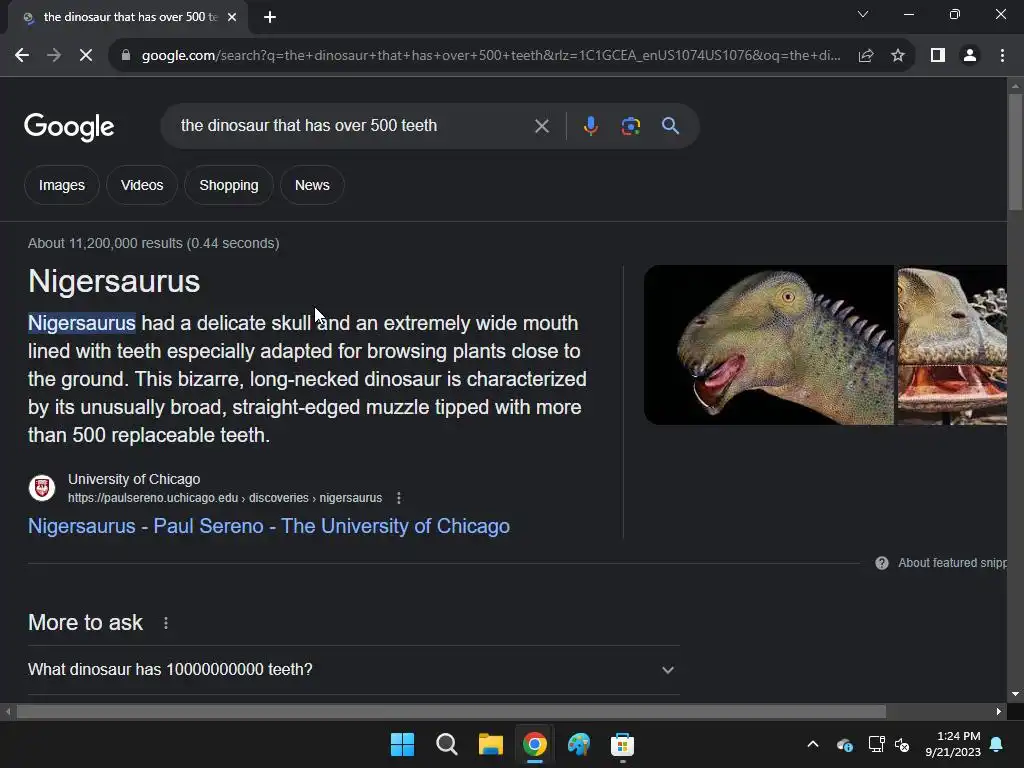Screen dimensions: 1024x768
Task: Switch to Images results
Action: (x=61, y=185)
